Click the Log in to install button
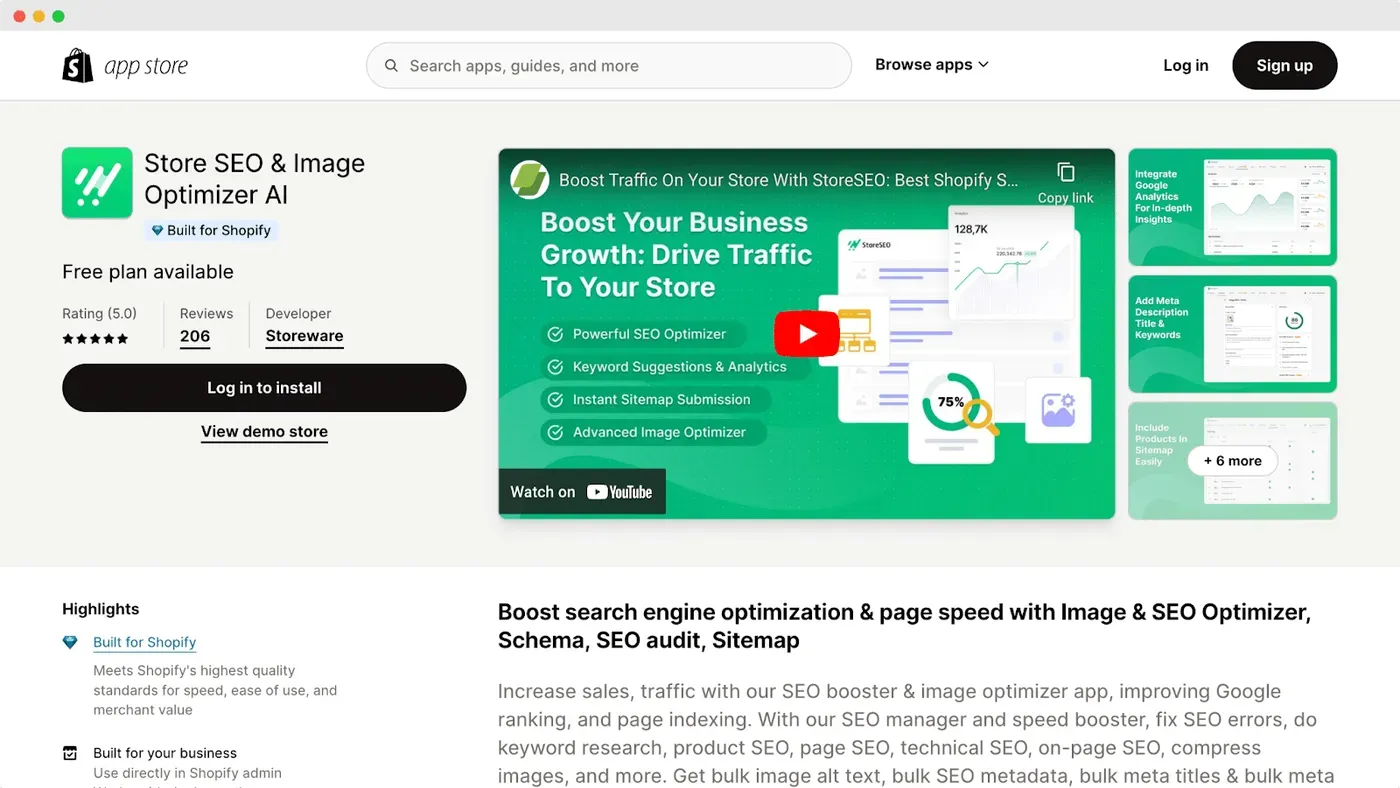Image resolution: width=1400 pixels, height=788 pixels. pos(264,388)
